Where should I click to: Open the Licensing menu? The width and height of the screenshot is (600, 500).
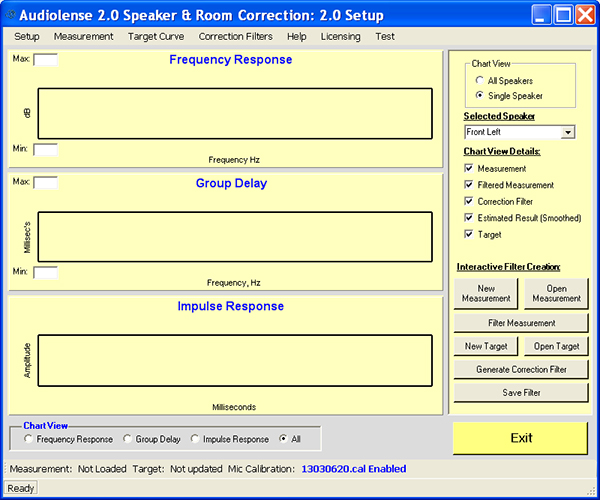pyautogui.click(x=341, y=37)
